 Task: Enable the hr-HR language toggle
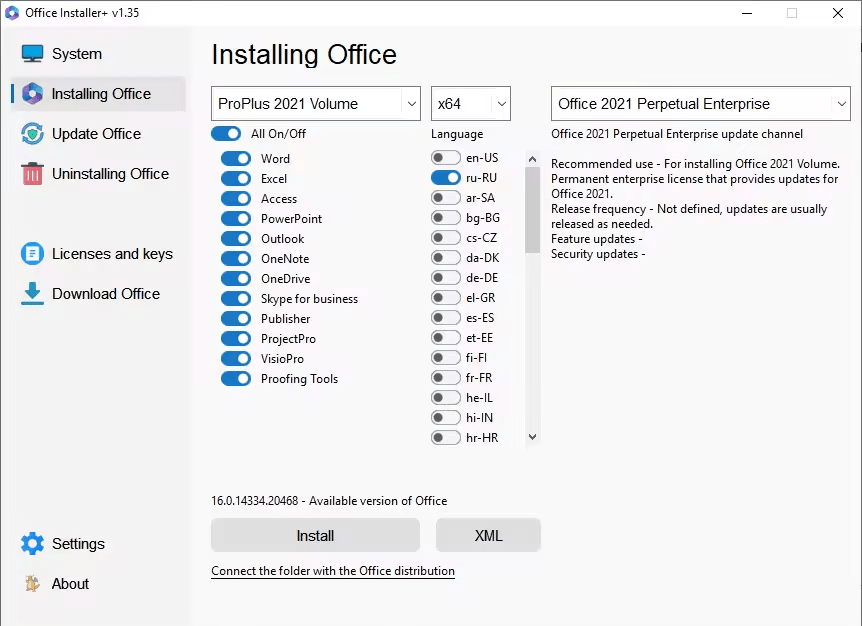click(x=446, y=437)
